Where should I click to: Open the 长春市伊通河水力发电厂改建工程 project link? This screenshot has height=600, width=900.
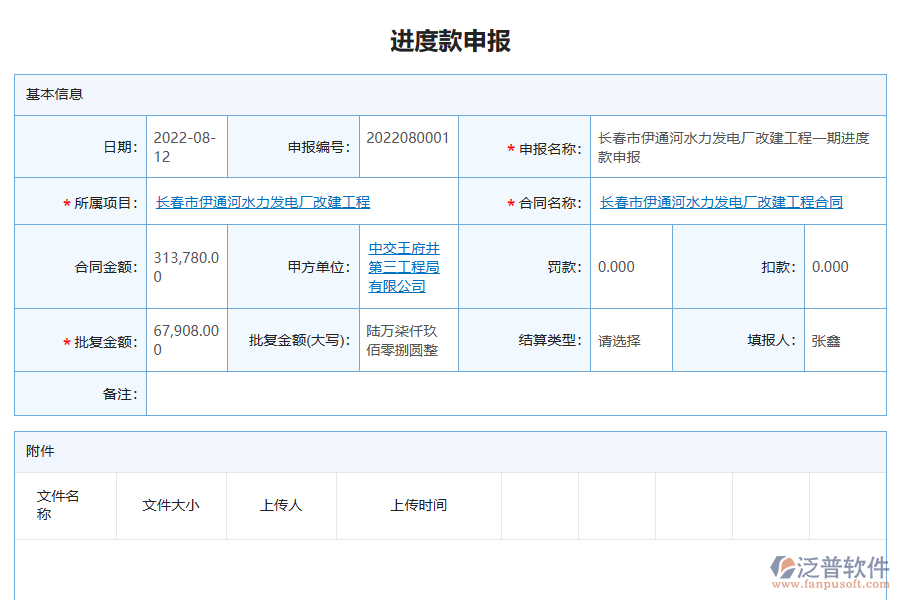262,203
